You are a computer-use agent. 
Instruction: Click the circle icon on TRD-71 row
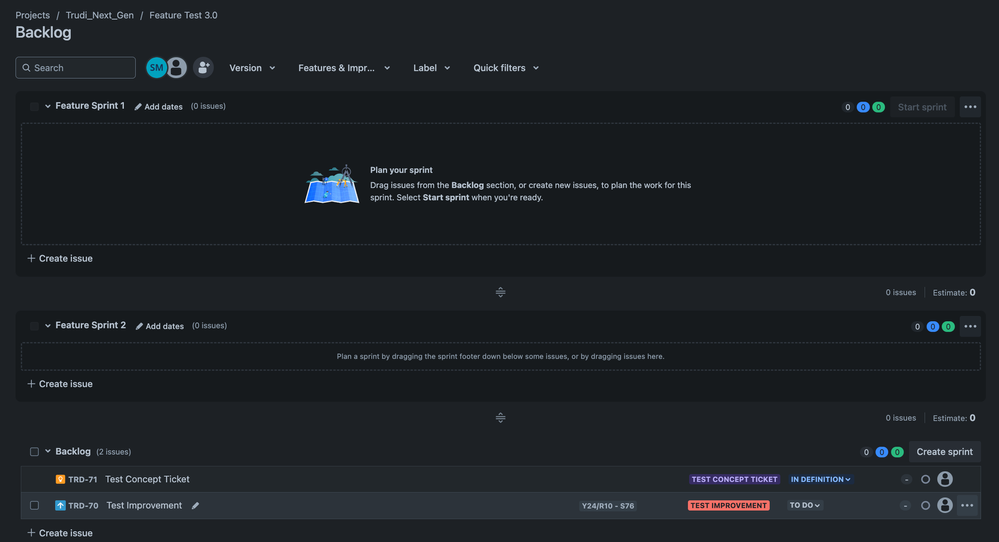925,479
